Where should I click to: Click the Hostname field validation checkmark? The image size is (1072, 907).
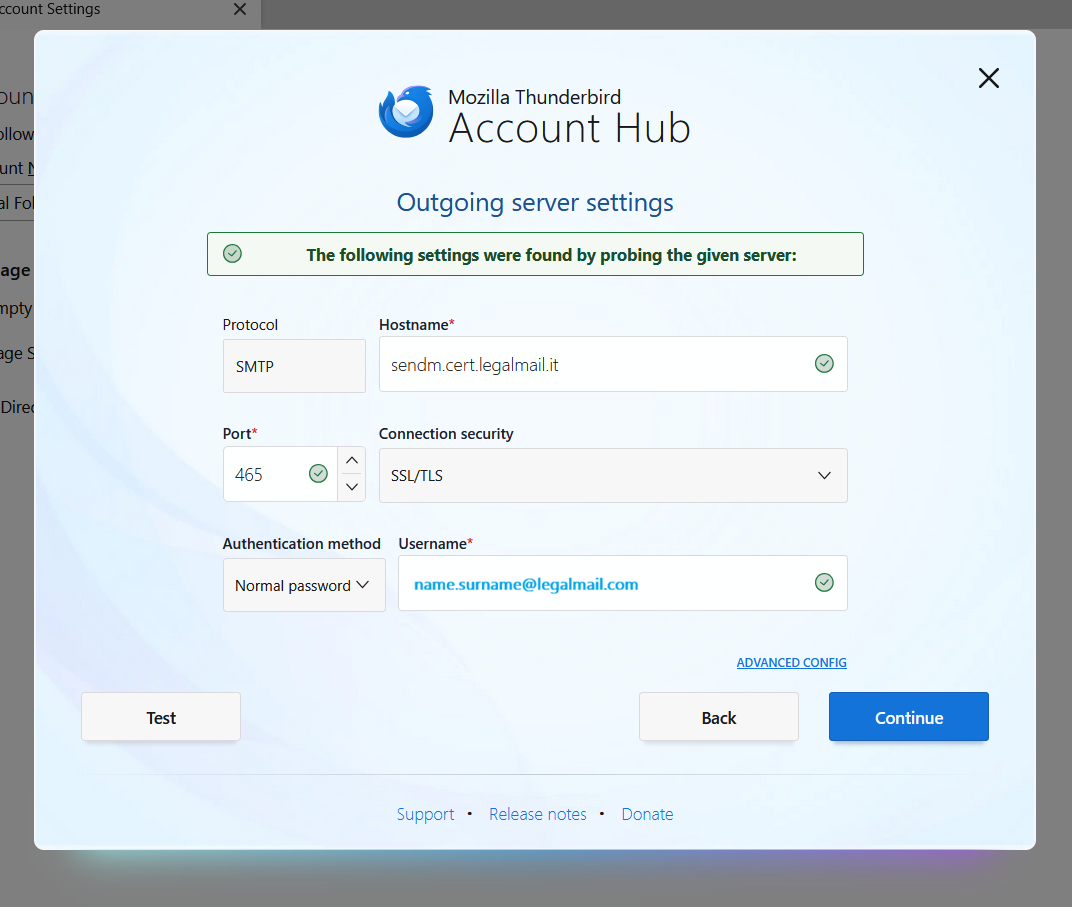(824, 364)
